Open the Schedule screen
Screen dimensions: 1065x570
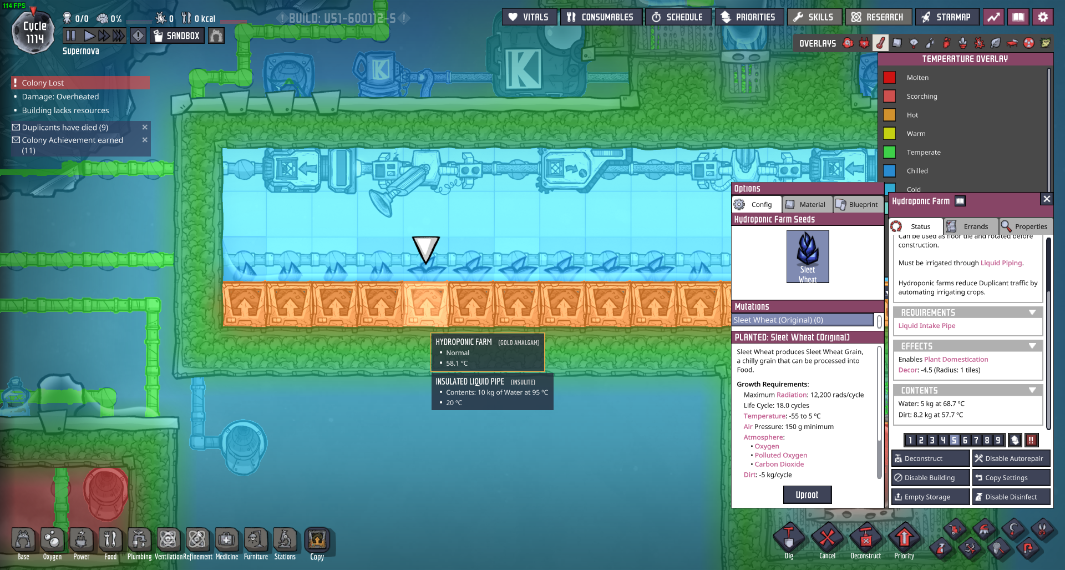677,17
